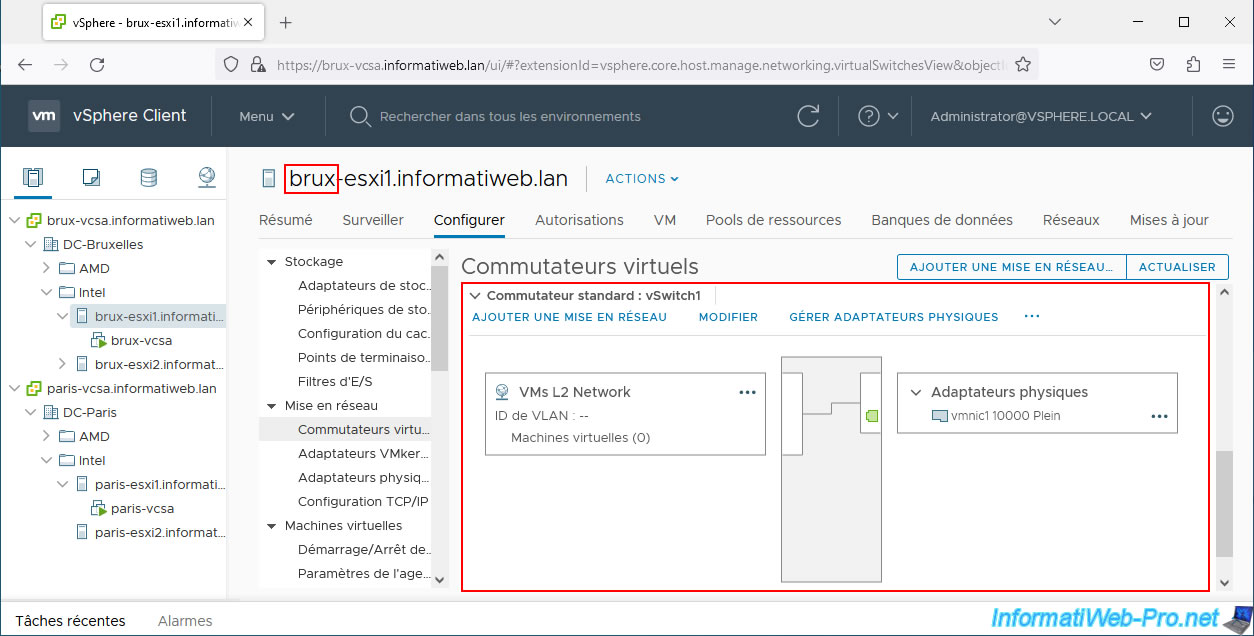Image resolution: width=1254 pixels, height=636 pixels.
Task: Click the host icon beside brux-esxi1 title
Action: tap(268, 179)
